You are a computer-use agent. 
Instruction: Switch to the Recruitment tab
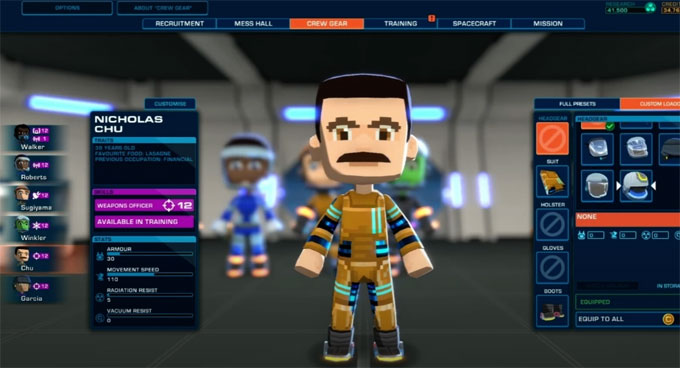(180, 23)
